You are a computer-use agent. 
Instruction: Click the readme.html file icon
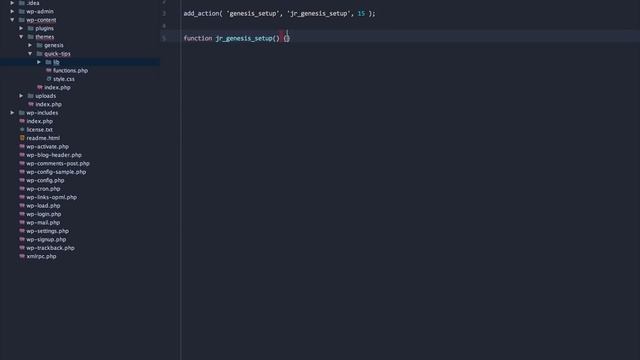pos(22,138)
